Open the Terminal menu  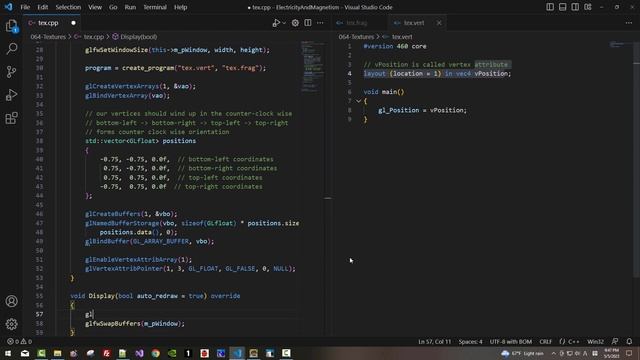pyautogui.click(x=155, y=7)
